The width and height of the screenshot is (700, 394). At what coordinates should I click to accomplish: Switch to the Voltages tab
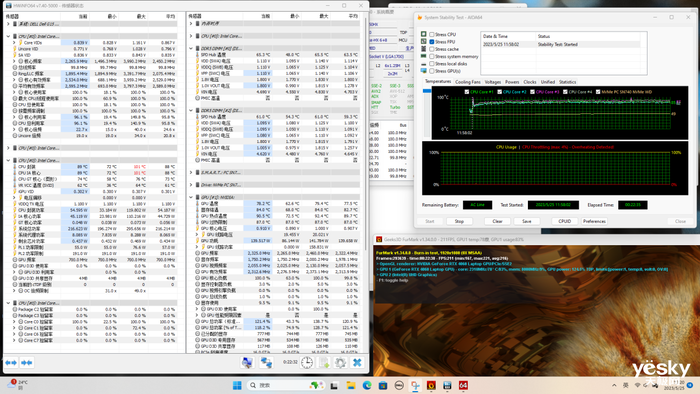point(492,82)
